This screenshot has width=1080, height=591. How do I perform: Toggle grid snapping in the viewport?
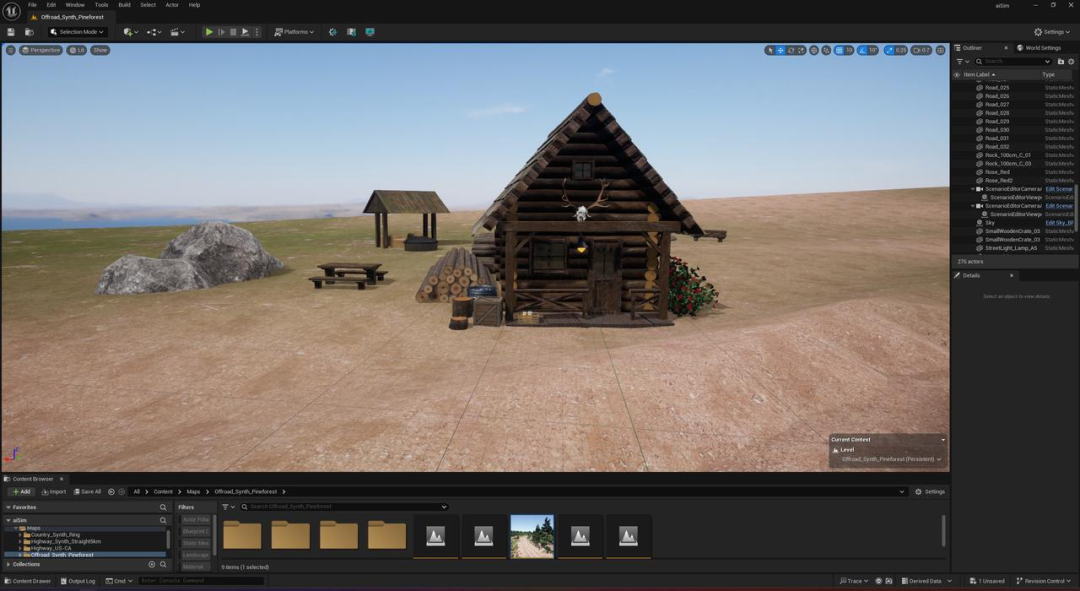coord(838,50)
